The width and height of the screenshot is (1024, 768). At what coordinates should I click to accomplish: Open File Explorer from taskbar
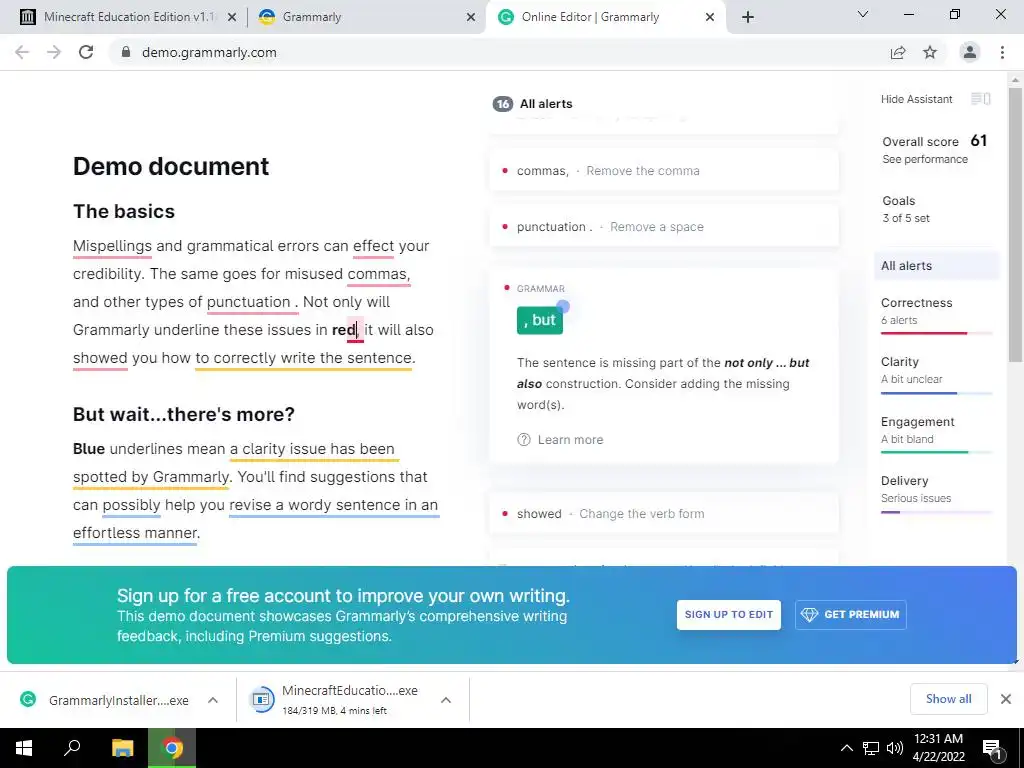[x=122, y=748]
